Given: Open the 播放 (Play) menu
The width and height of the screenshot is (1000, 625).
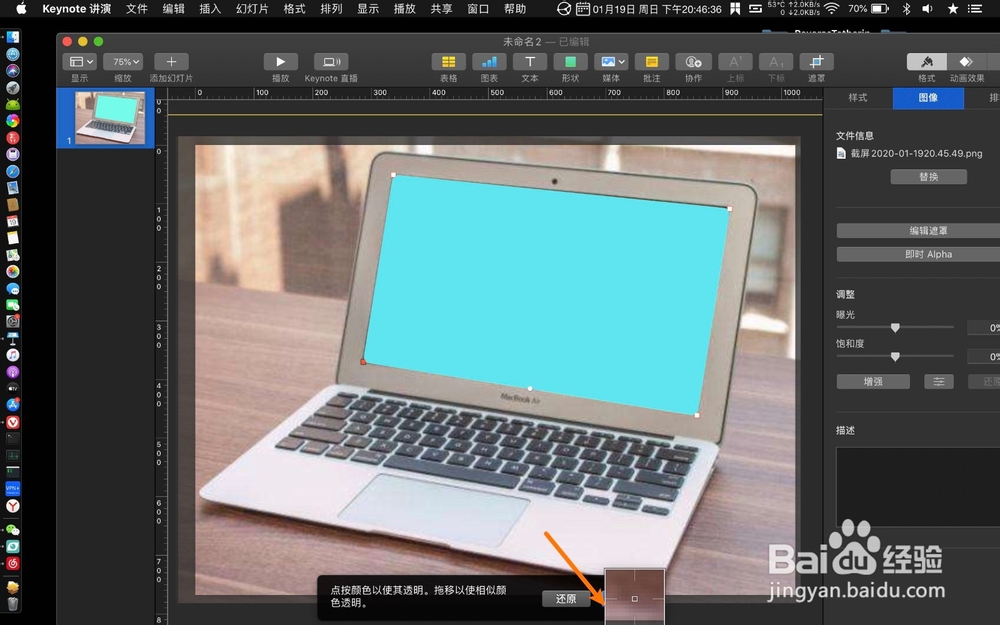Looking at the screenshot, I should [404, 8].
